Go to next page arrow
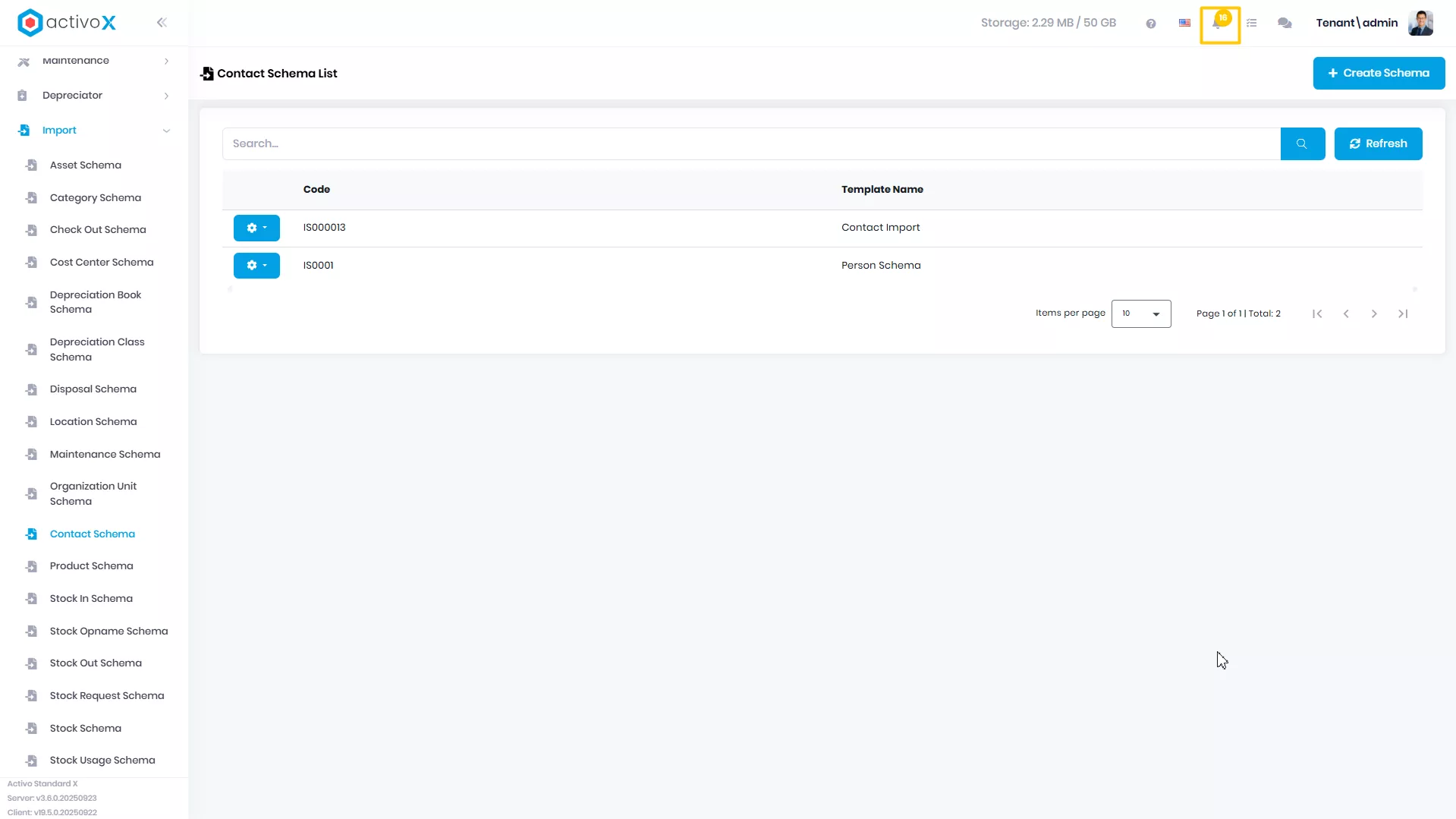 pos(1374,313)
